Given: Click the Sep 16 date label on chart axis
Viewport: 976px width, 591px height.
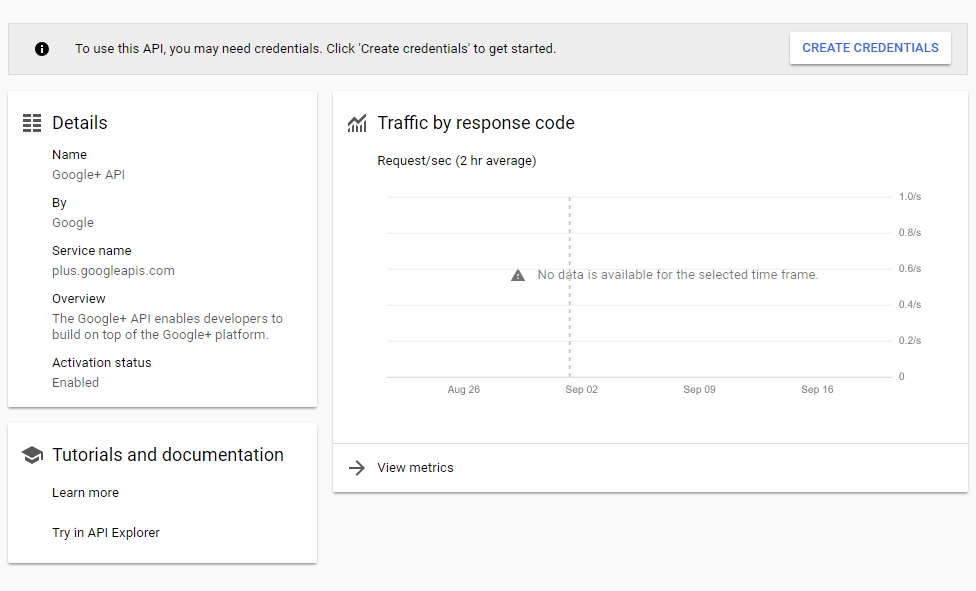Looking at the screenshot, I should pos(817,390).
